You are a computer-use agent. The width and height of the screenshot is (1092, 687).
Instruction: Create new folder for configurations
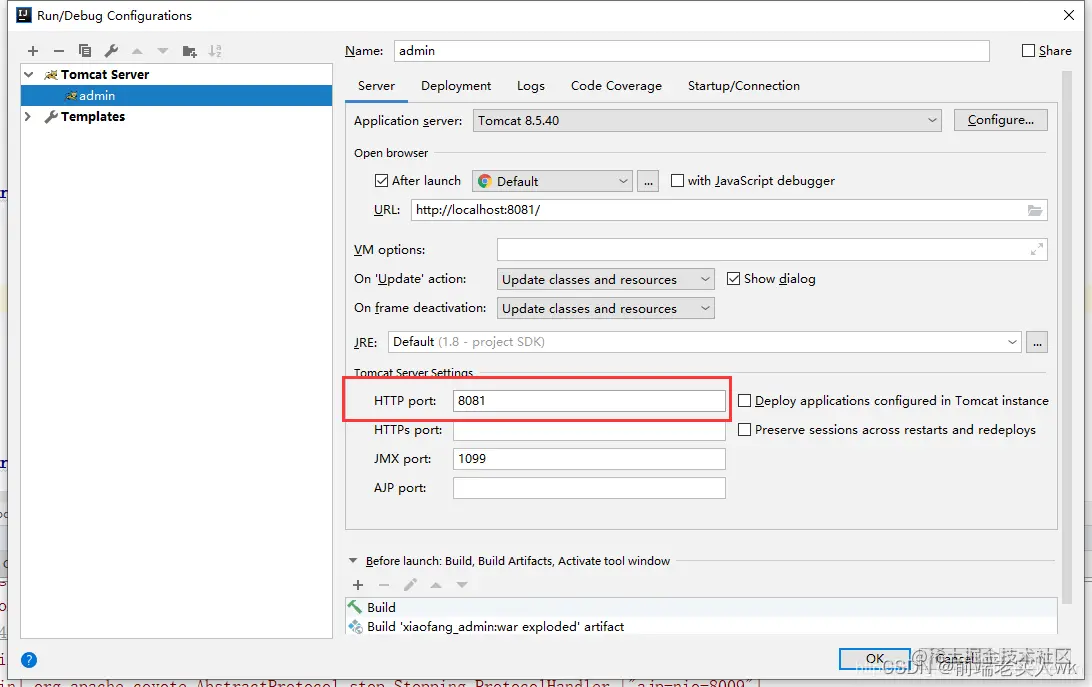click(189, 51)
